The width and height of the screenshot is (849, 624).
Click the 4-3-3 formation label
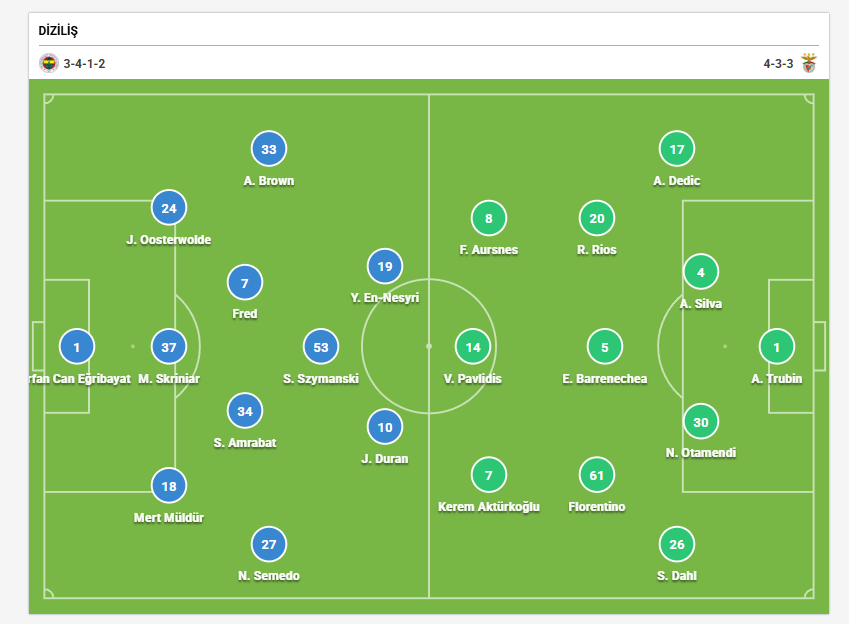[778, 64]
